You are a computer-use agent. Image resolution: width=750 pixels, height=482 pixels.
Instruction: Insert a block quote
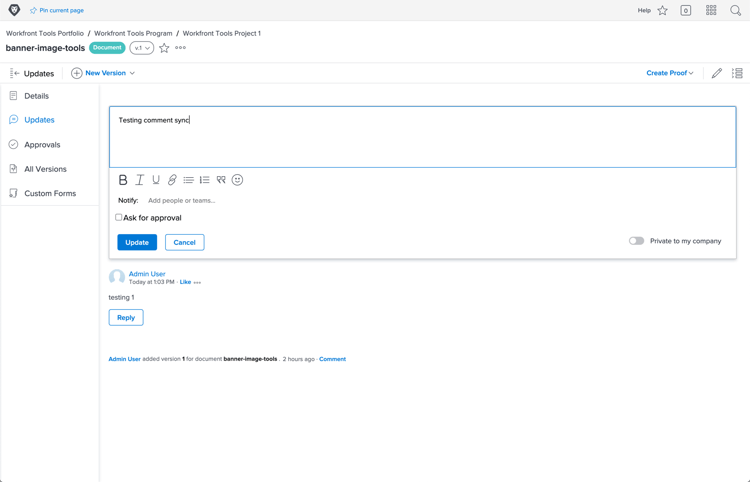click(221, 180)
